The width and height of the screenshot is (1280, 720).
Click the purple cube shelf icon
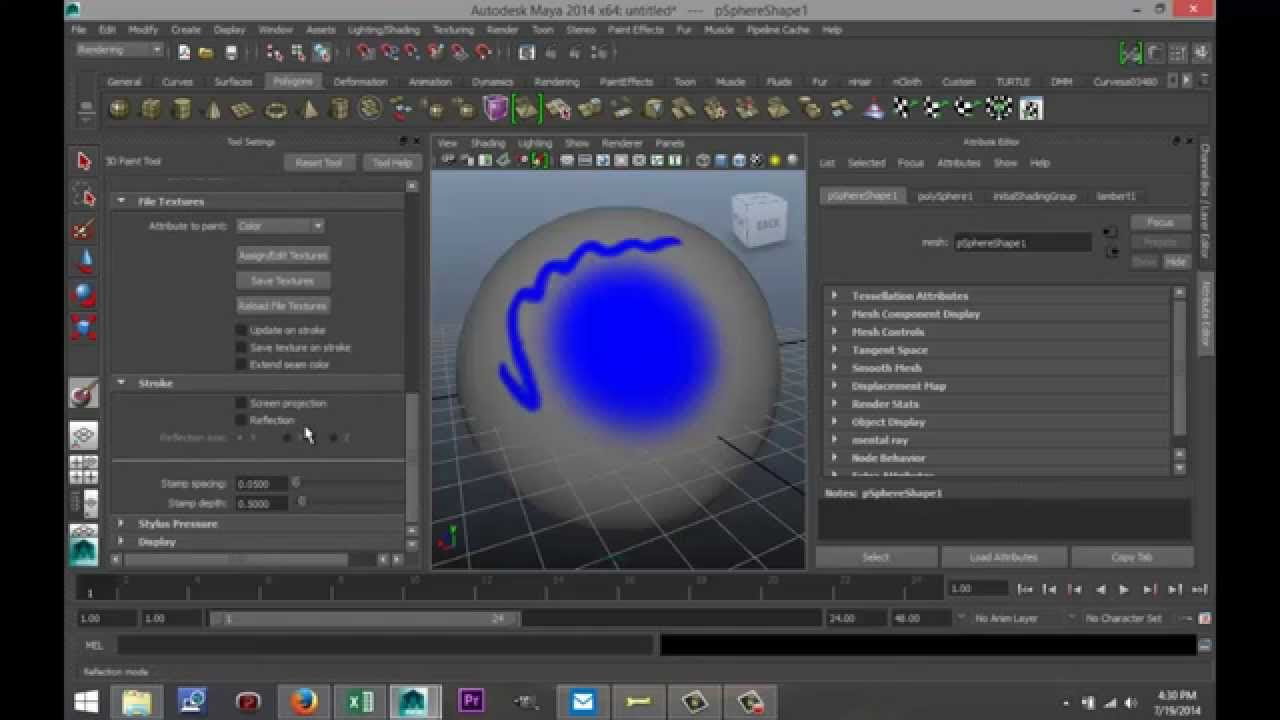(496, 109)
